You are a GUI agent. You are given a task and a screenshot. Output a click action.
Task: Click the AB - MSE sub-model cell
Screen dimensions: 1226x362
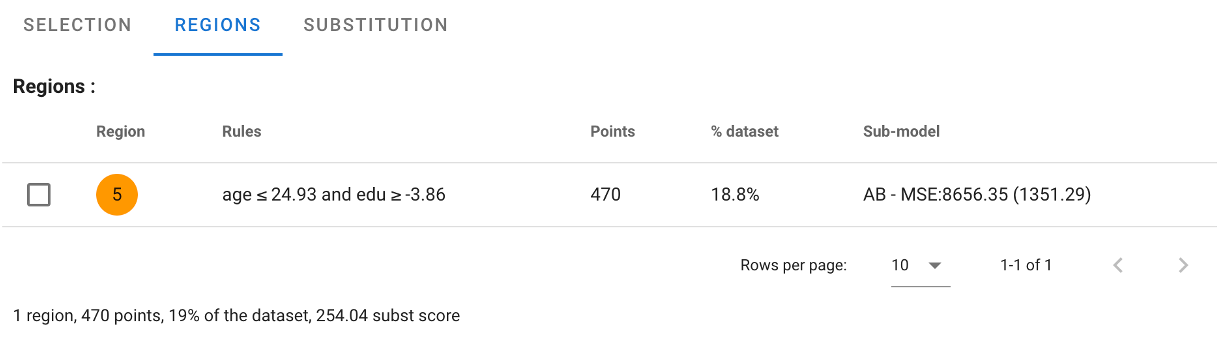(977, 195)
